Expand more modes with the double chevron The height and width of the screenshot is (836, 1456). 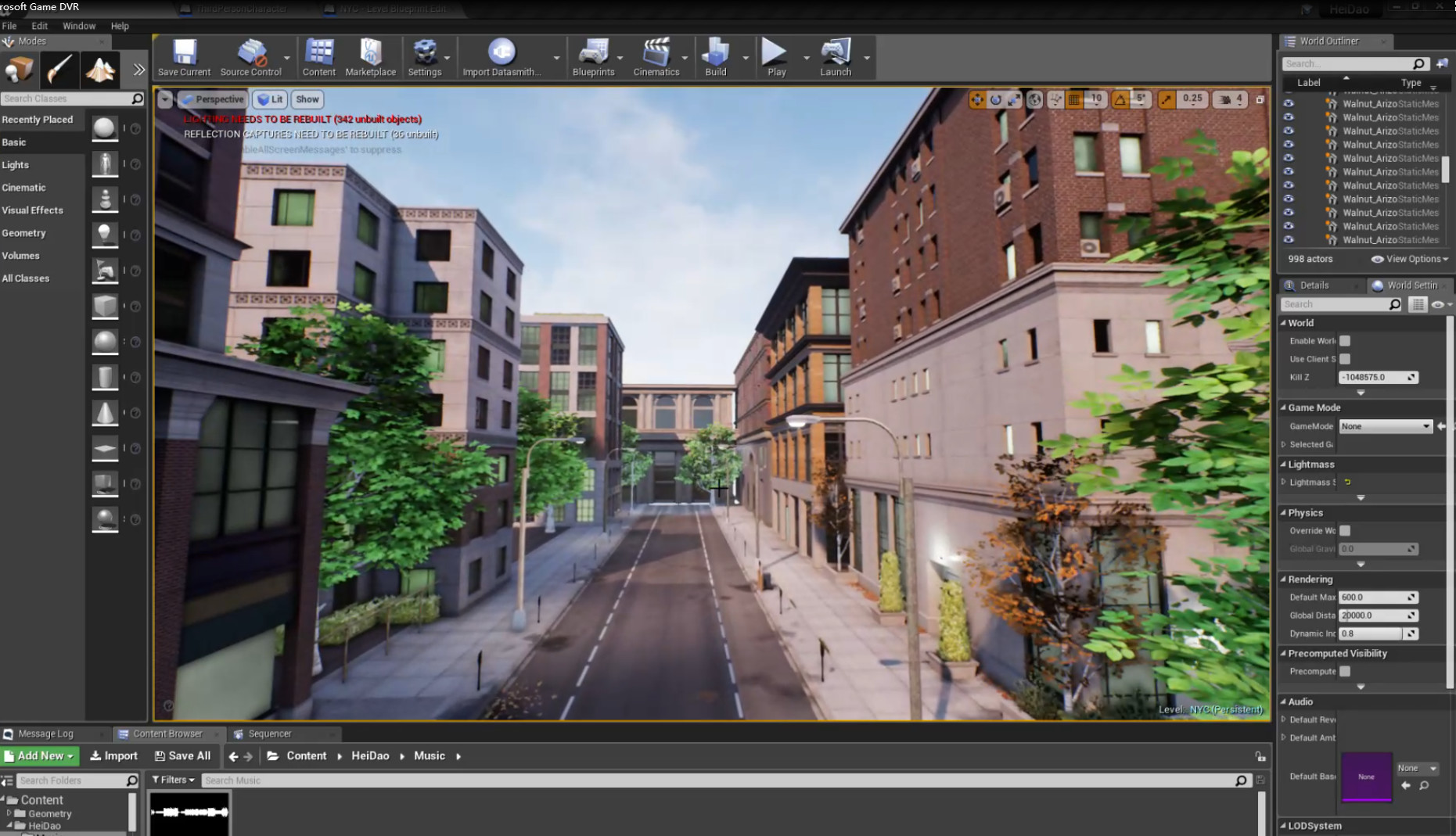tap(139, 70)
